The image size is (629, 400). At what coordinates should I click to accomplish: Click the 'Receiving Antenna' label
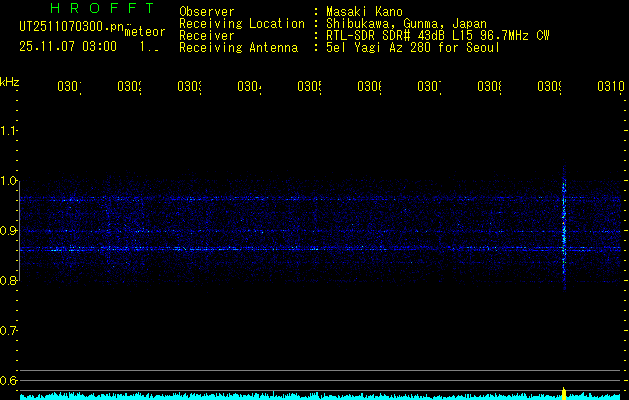(x=238, y=48)
